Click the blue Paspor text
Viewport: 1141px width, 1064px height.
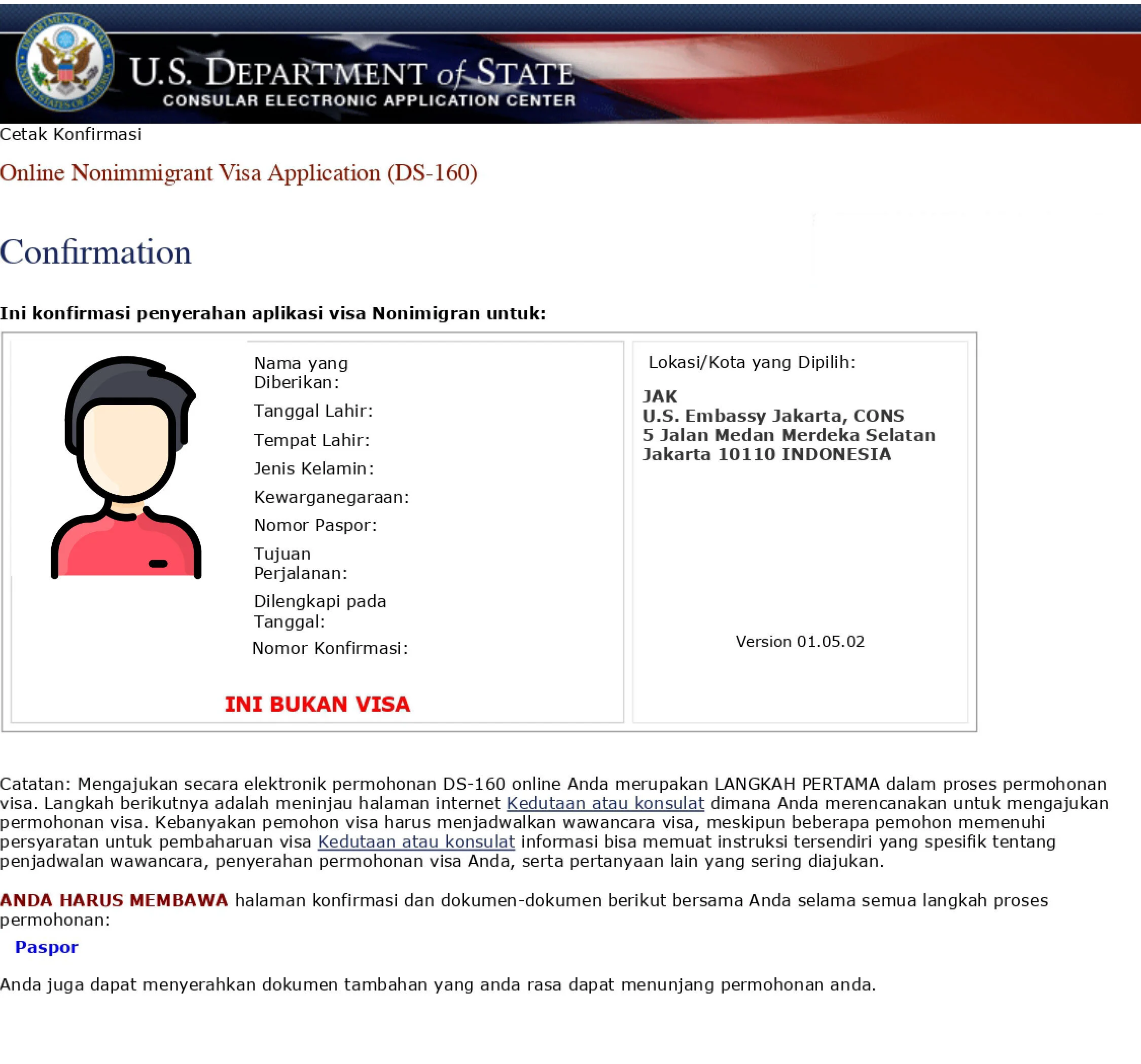pyautogui.click(x=47, y=947)
